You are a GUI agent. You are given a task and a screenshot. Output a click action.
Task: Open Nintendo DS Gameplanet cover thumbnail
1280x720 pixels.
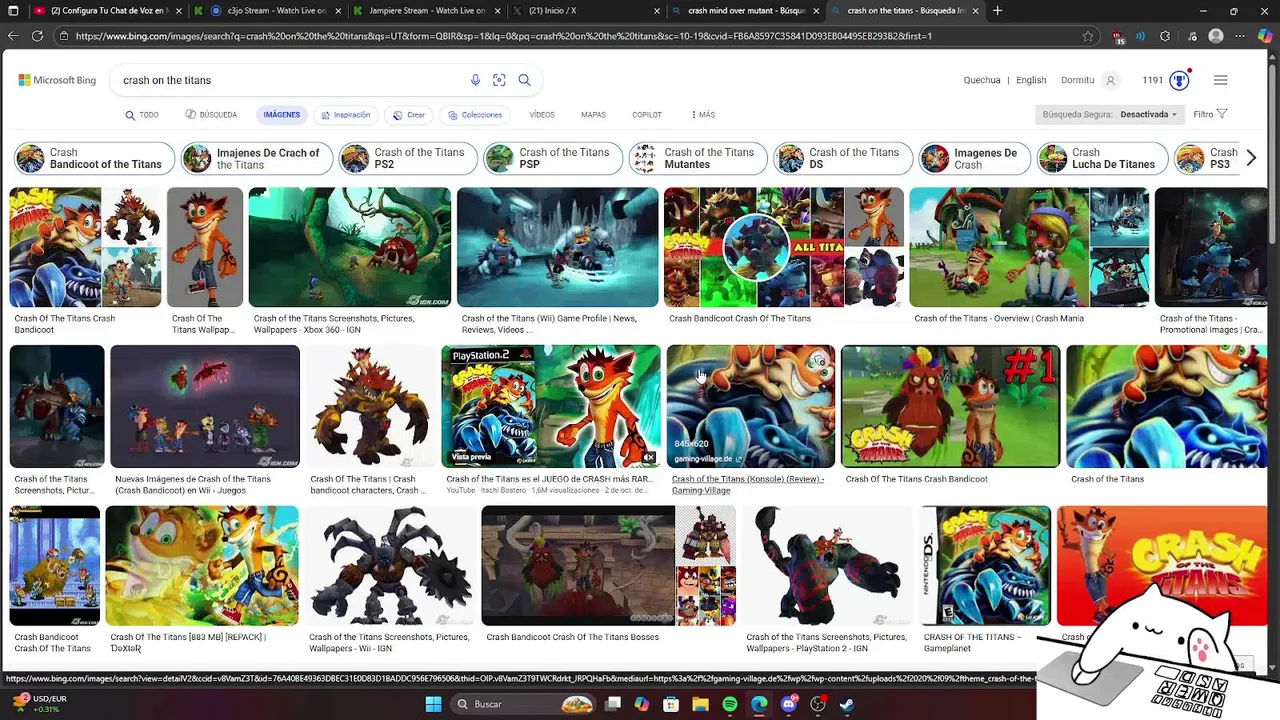pyautogui.click(x=986, y=566)
